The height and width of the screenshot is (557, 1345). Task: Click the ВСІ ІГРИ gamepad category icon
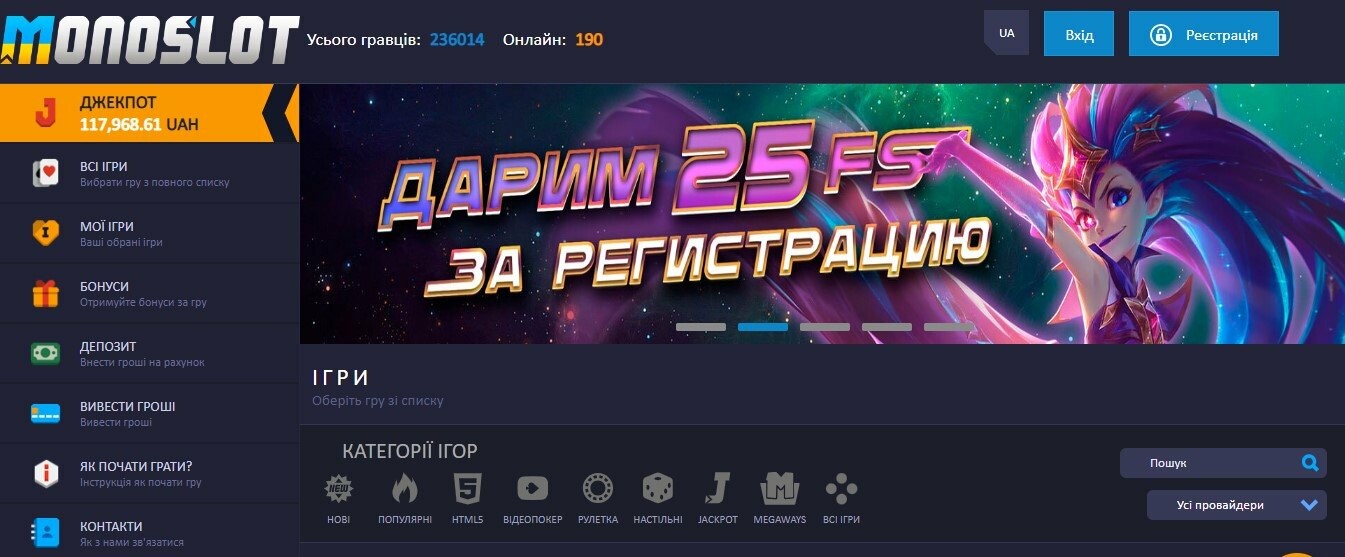(841, 489)
